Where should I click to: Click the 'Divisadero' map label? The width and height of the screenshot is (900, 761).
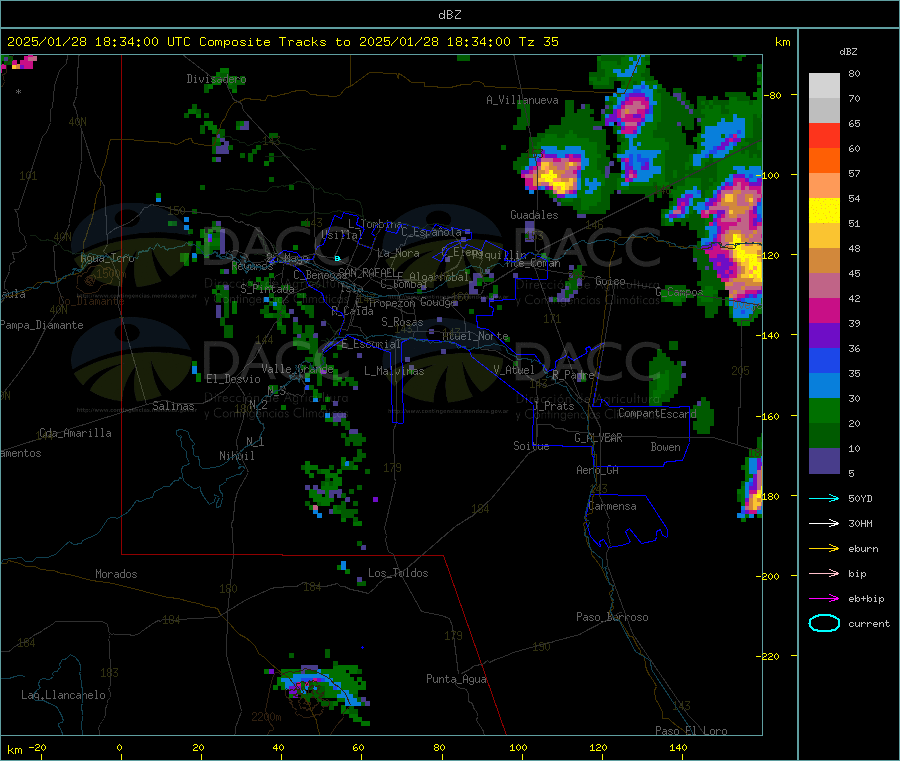(216, 79)
